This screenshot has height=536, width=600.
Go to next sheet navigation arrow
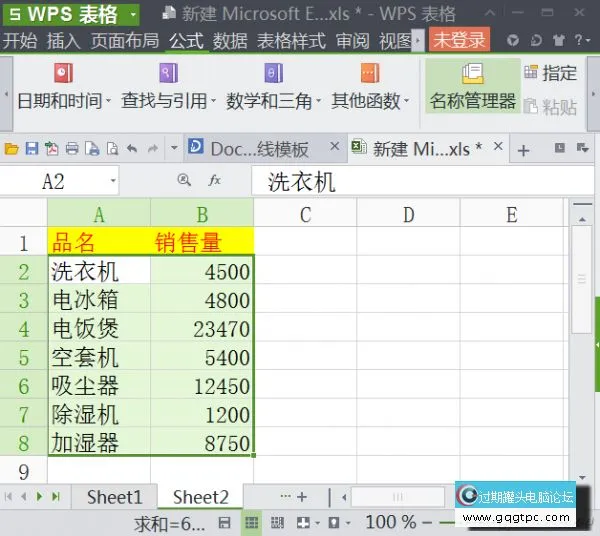pos(39,497)
